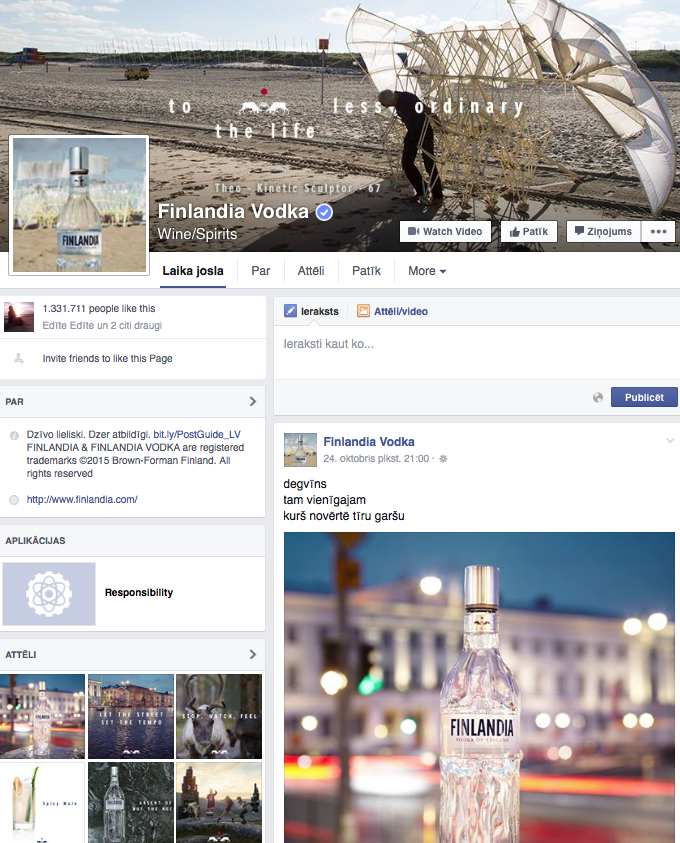Click the globe icon beside website link
Screen dimensions: 680x843
coord(14,500)
